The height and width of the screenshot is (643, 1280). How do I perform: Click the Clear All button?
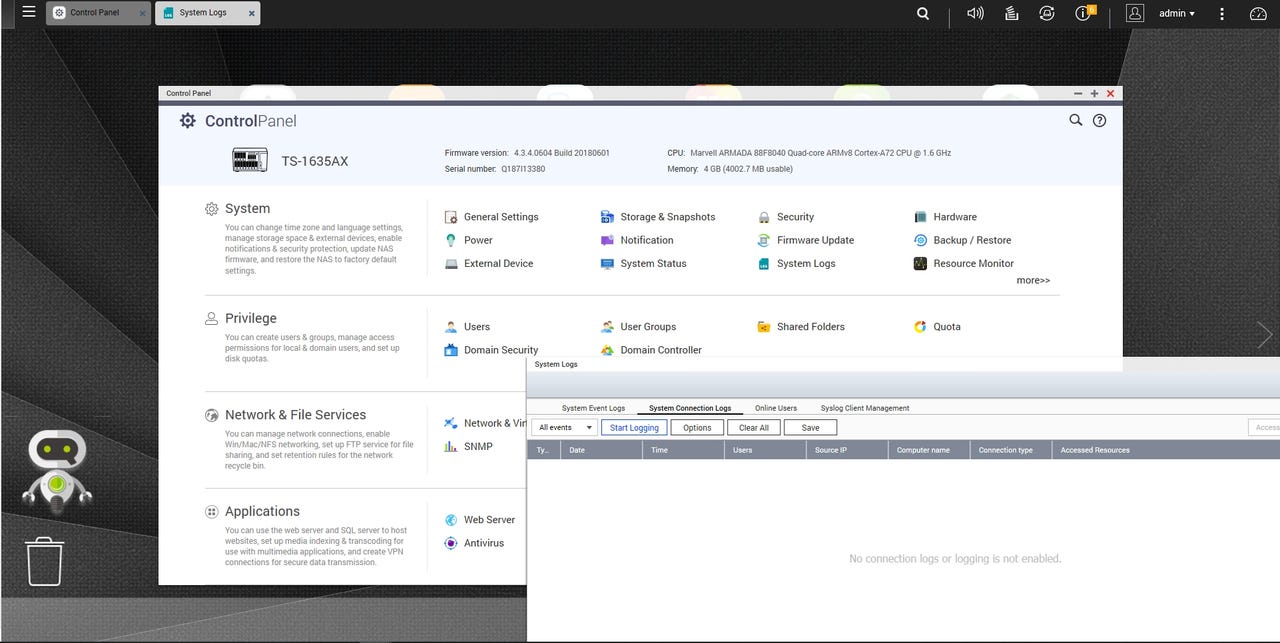754,427
